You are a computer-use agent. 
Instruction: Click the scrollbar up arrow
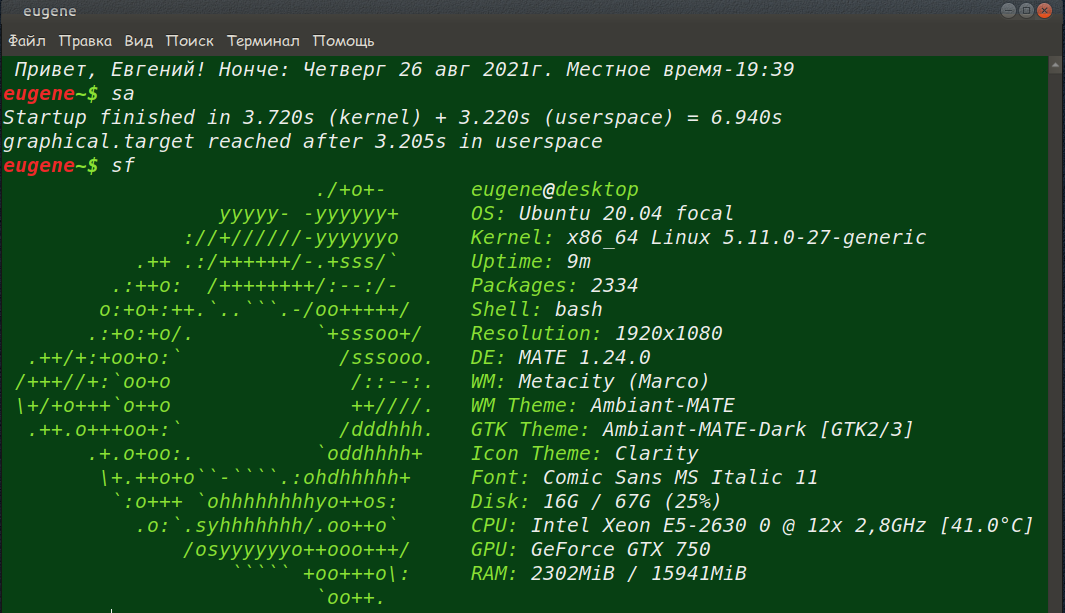pos(1055,65)
